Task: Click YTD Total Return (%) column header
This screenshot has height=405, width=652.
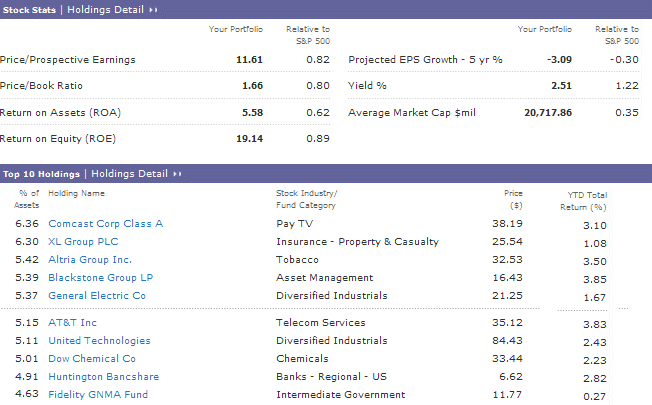Action: pos(583,201)
